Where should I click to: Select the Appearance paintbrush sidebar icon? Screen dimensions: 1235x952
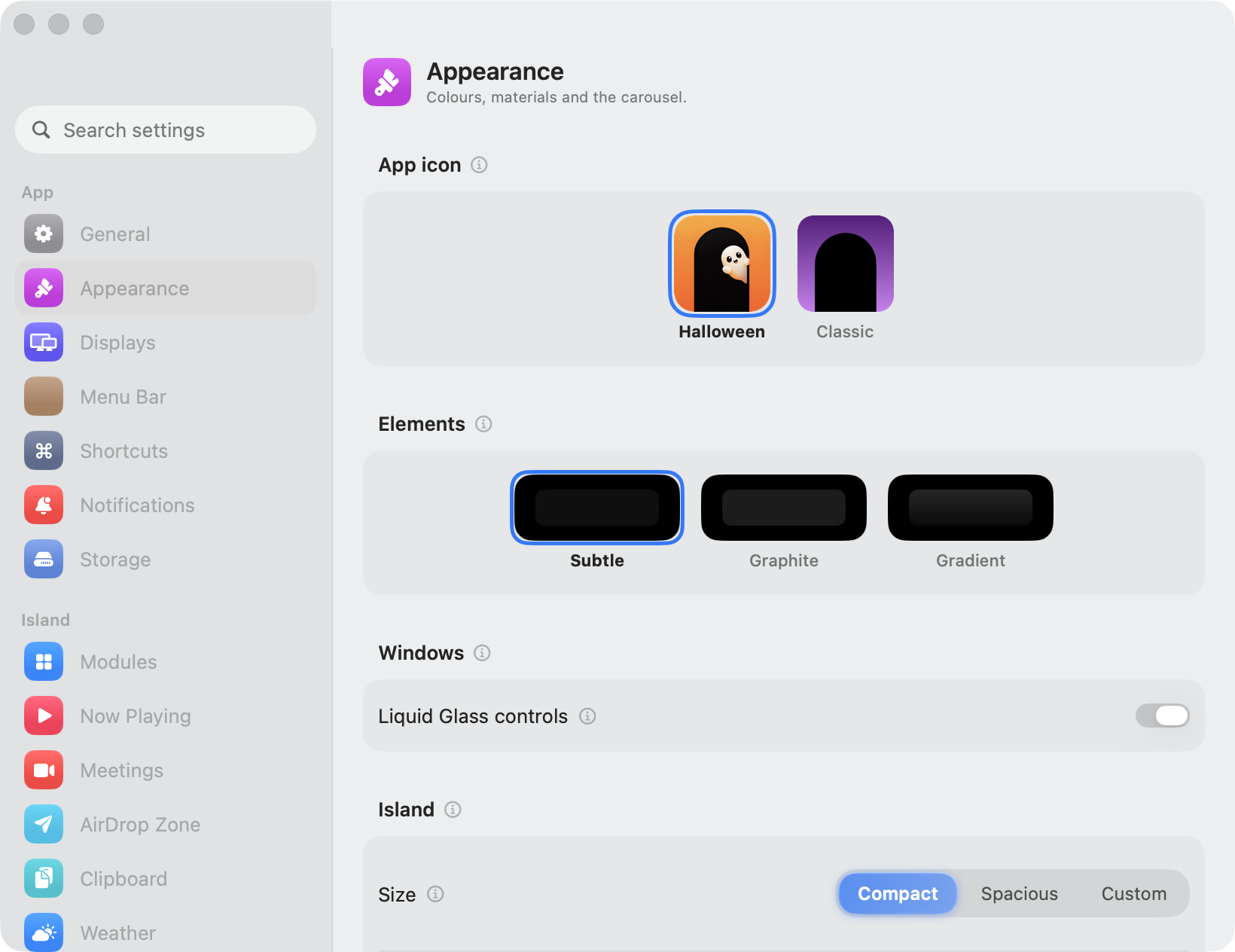44,288
